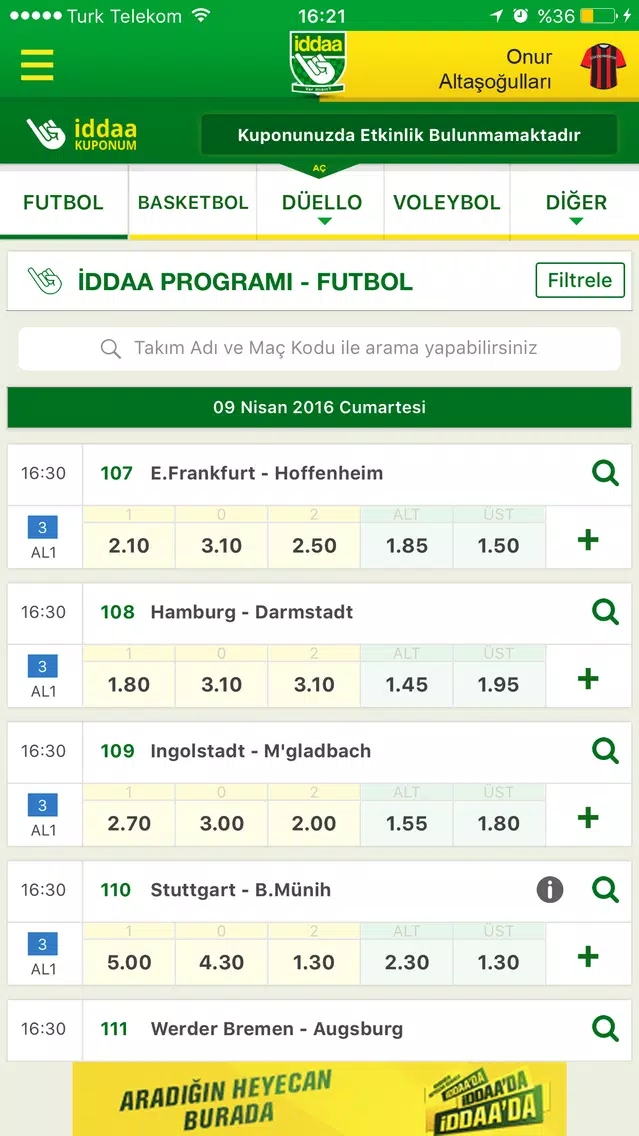The width and height of the screenshot is (639, 1136).
Task: Switch to the BASKETBOL tab
Action: (x=193, y=203)
